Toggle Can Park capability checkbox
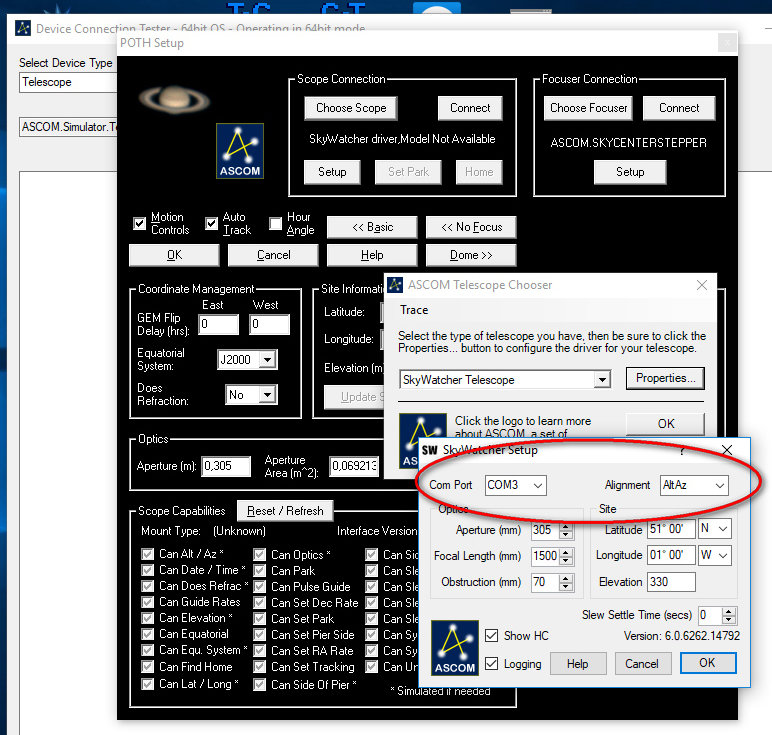This screenshot has height=735, width=772. tap(259, 571)
